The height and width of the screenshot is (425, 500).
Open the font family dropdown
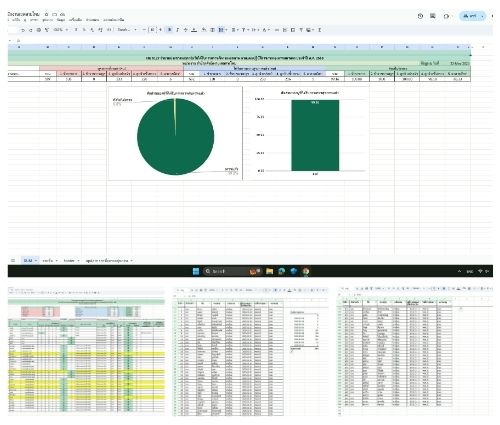tap(127, 30)
